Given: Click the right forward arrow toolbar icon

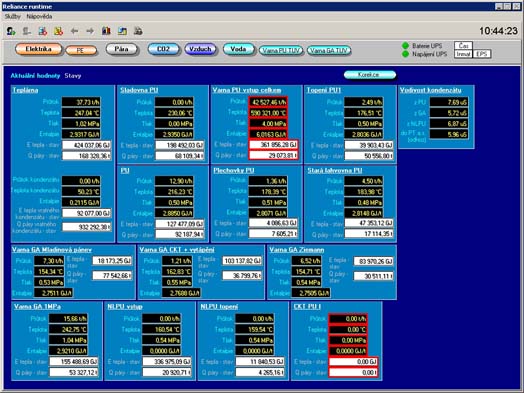Looking at the screenshot, I should [x=90, y=31].
